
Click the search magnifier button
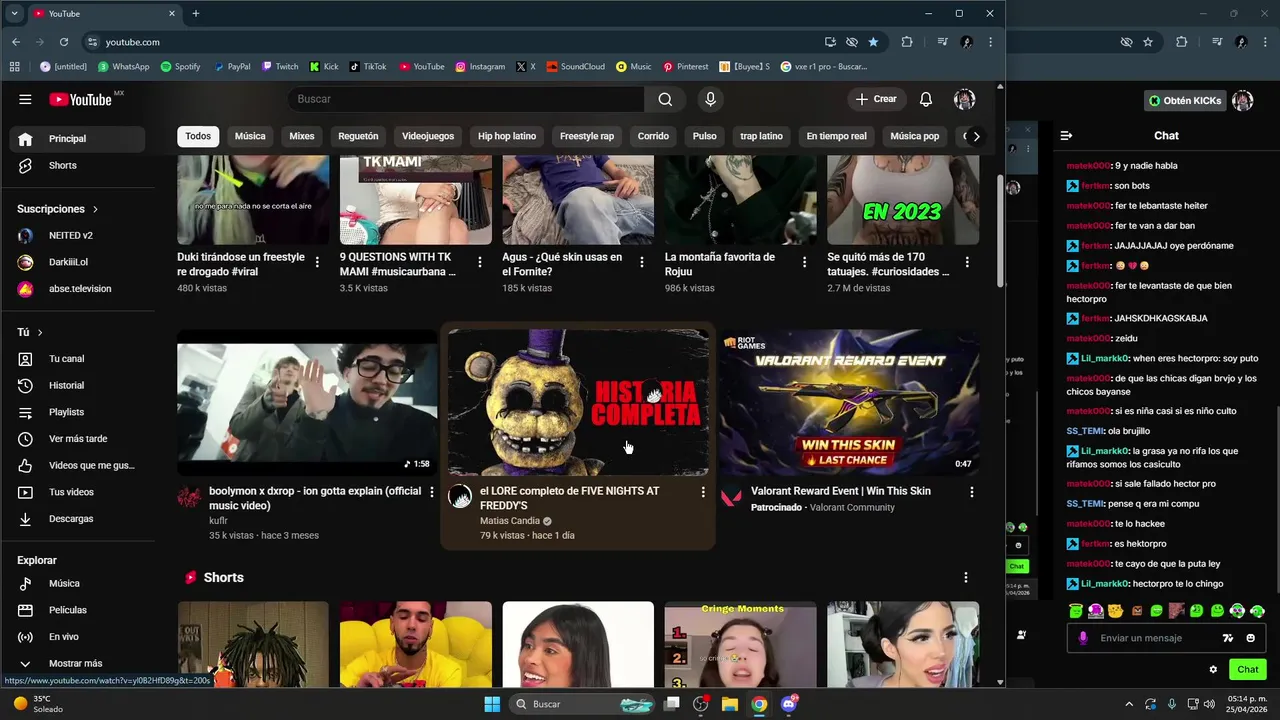tap(665, 99)
